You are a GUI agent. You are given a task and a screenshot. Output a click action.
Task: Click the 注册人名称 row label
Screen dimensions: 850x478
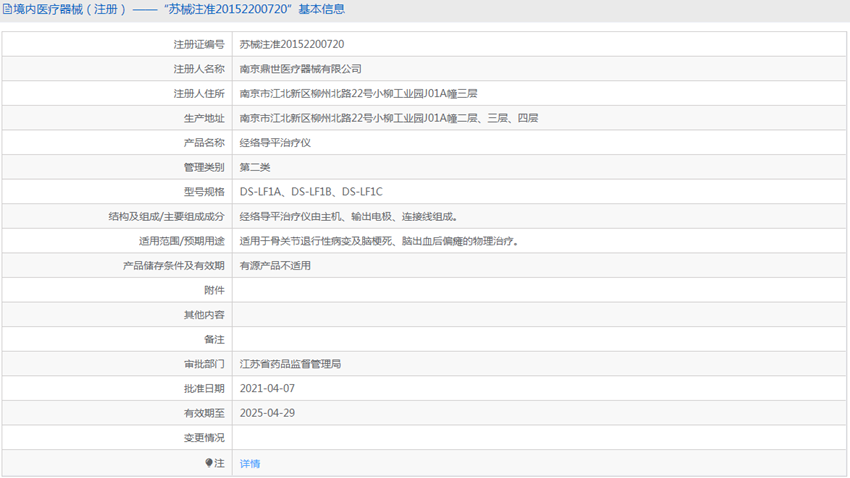pyautogui.click(x=199, y=69)
